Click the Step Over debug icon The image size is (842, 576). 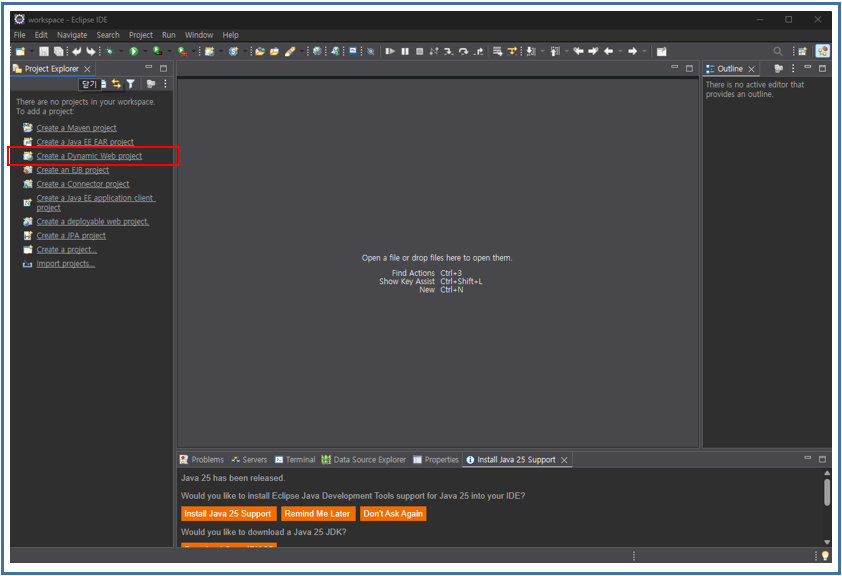point(464,51)
